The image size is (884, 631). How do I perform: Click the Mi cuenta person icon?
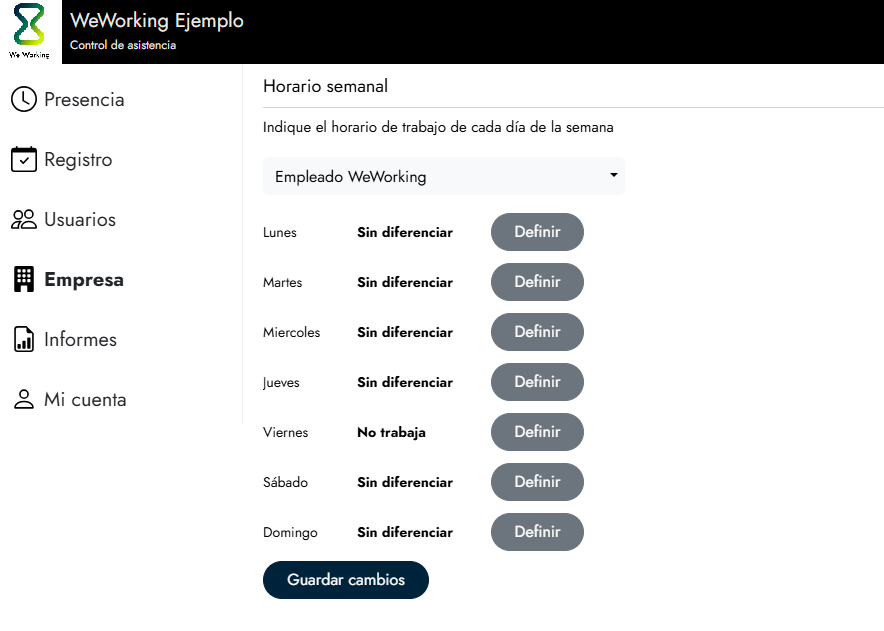23,400
